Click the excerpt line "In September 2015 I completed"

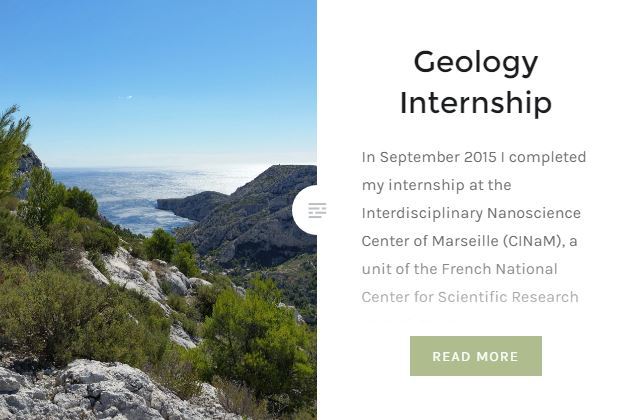pos(474,157)
